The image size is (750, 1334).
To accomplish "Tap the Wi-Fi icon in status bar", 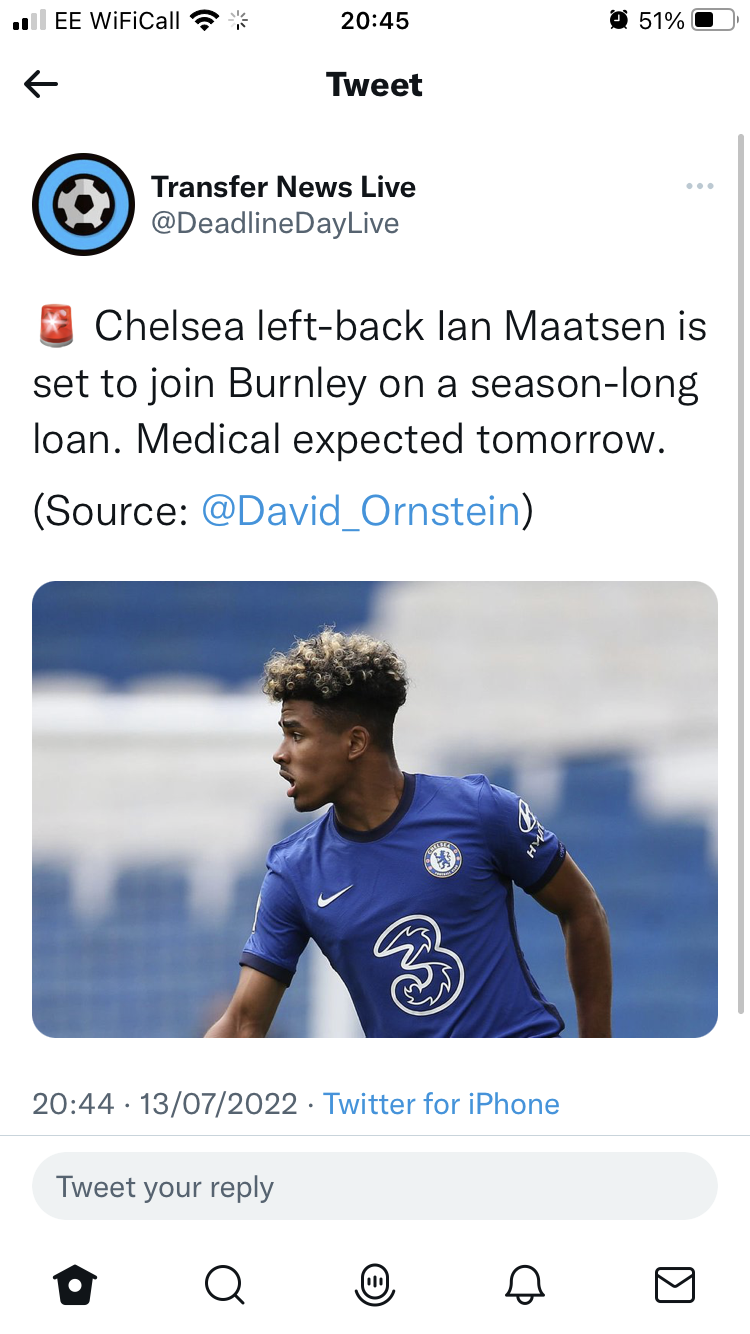I will point(204,21).
